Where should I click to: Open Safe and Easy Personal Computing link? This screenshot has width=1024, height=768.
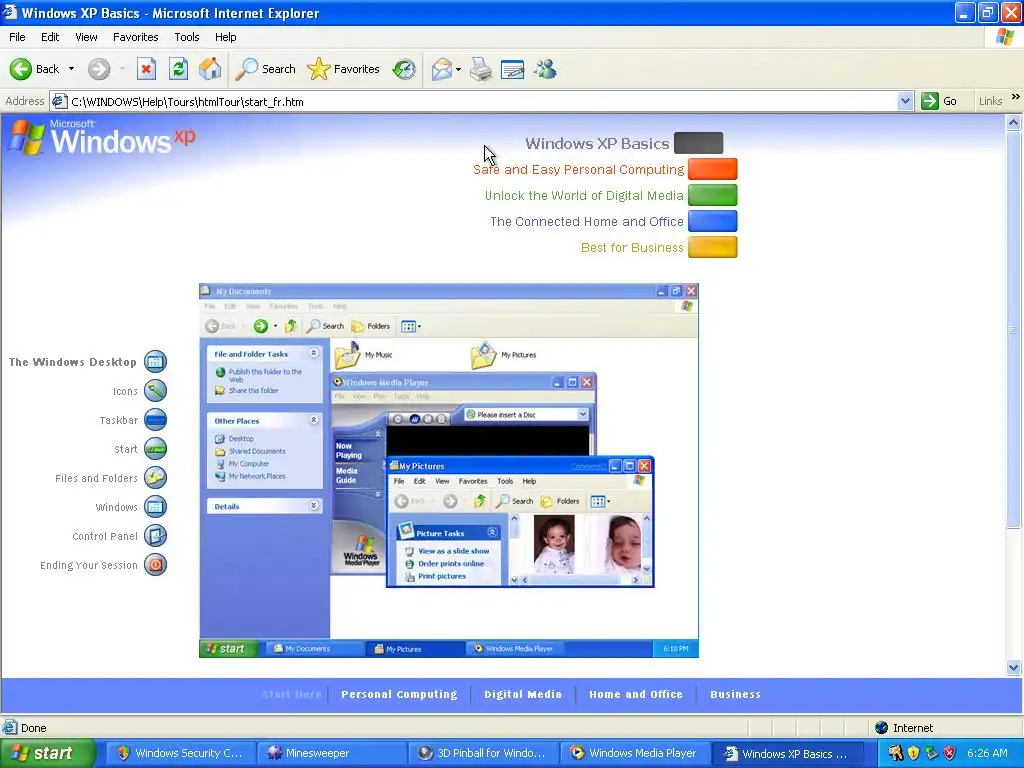tap(579, 170)
